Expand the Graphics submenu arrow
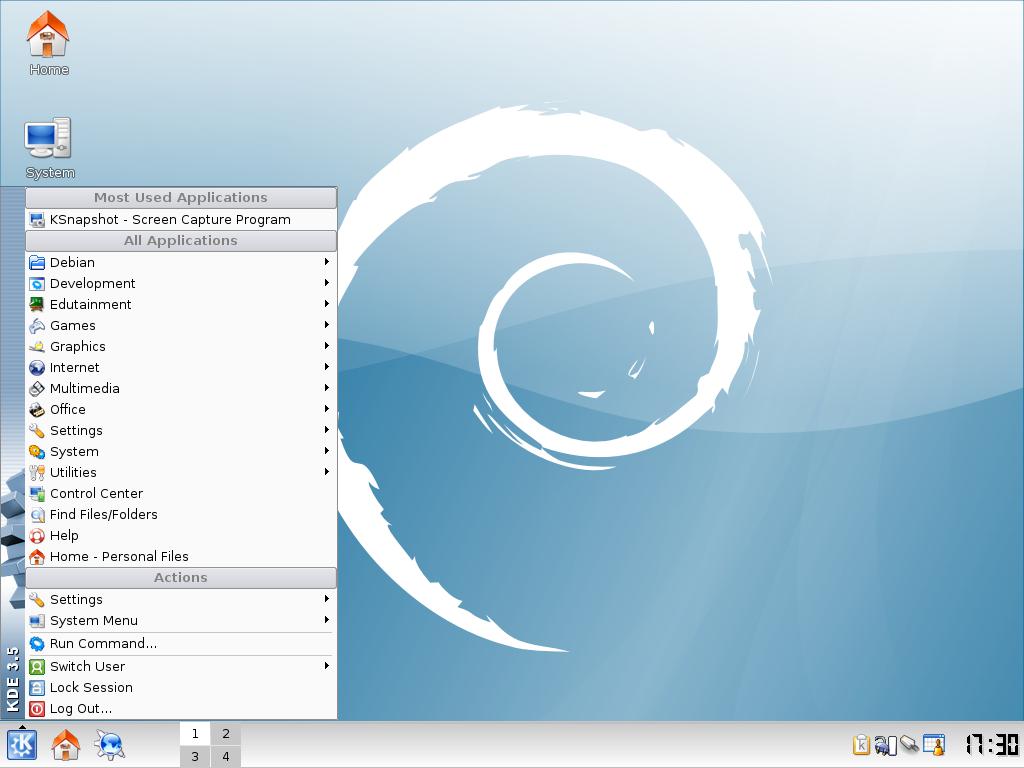1024x768 pixels. pos(327,345)
